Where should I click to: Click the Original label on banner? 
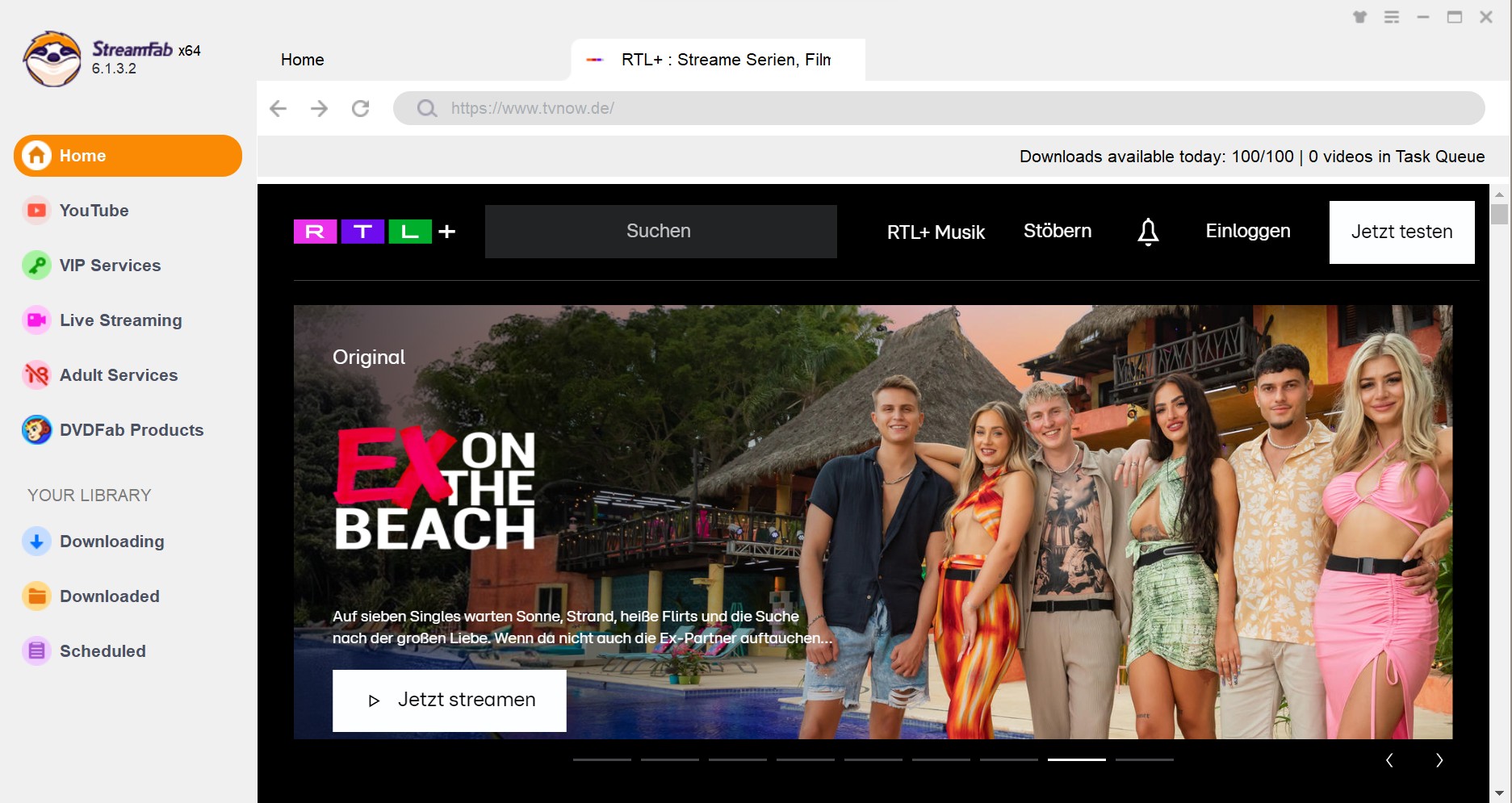(x=369, y=358)
